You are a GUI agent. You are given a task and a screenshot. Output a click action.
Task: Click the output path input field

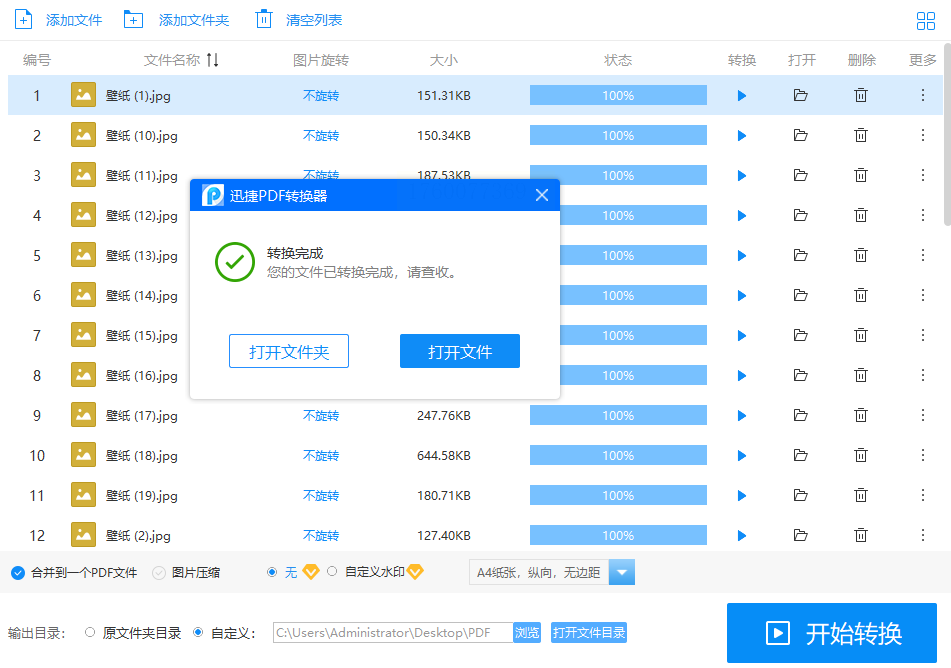(392, 632)
